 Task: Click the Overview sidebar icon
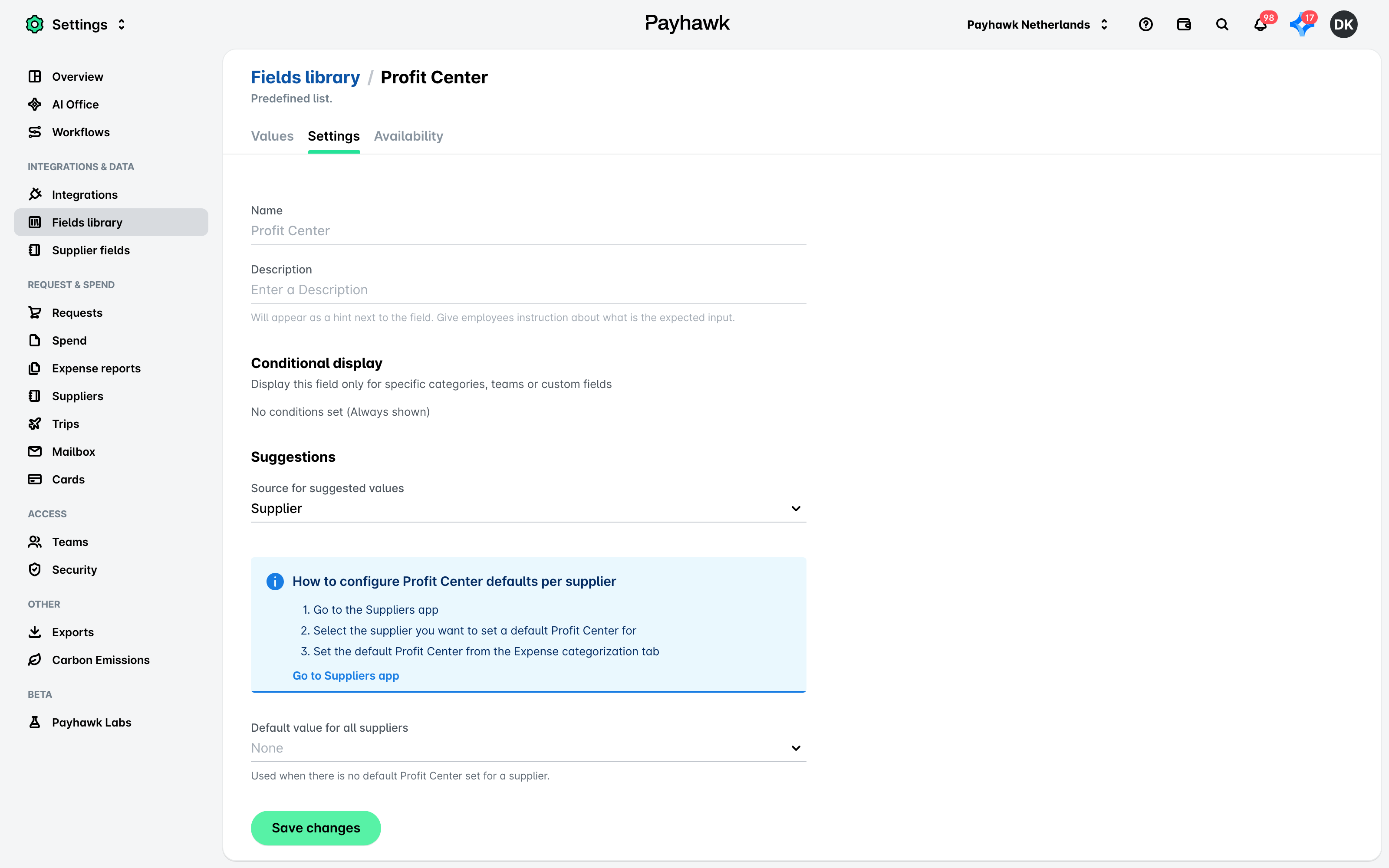pyautogui.click(x=34, y=76)
